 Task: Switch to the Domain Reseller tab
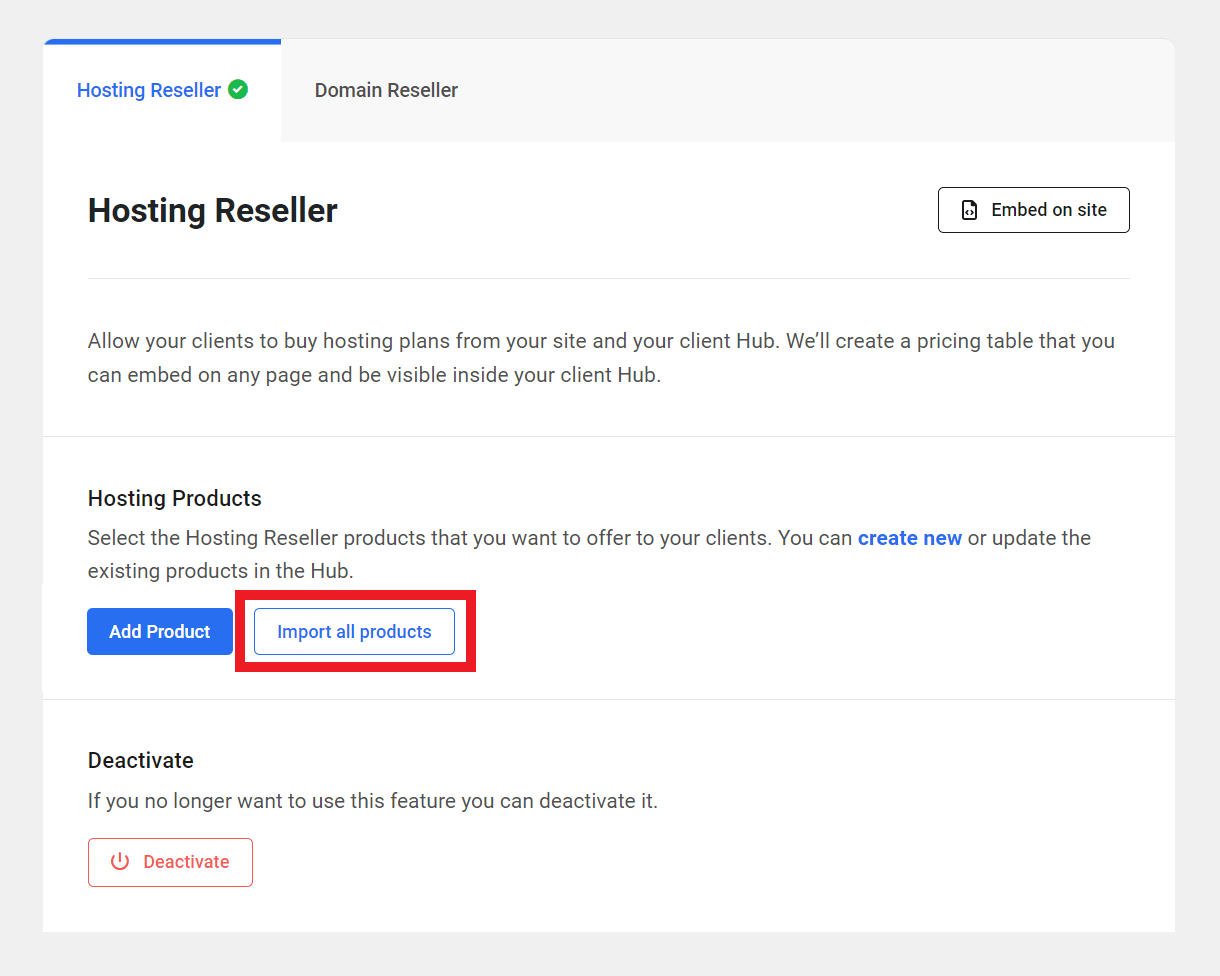coord(386,90)
